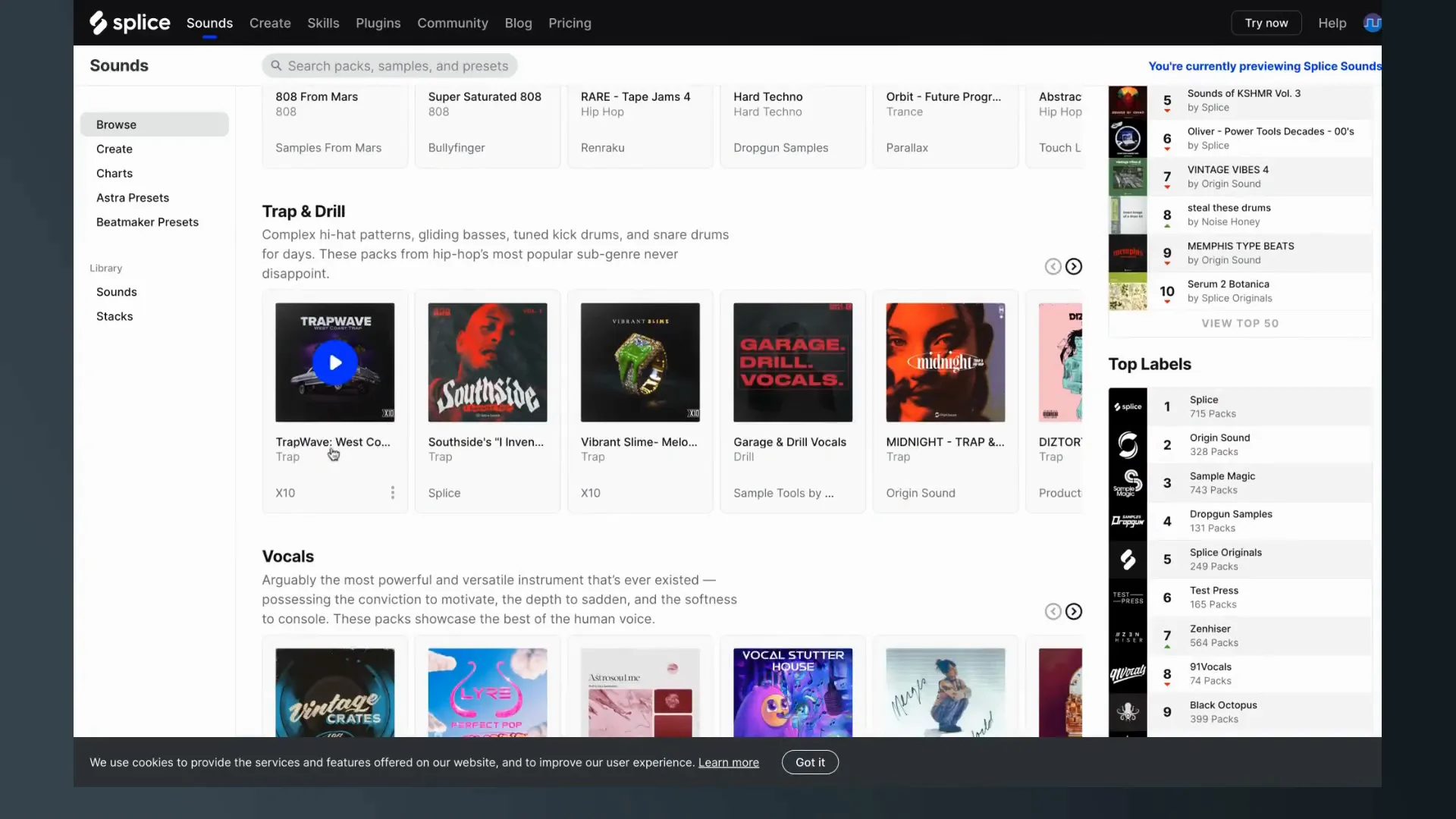Go to next Trap & Drill packs
The width and height of the screenshot is (1456, 819).
pyautogui.click(x=1074, y=266)
